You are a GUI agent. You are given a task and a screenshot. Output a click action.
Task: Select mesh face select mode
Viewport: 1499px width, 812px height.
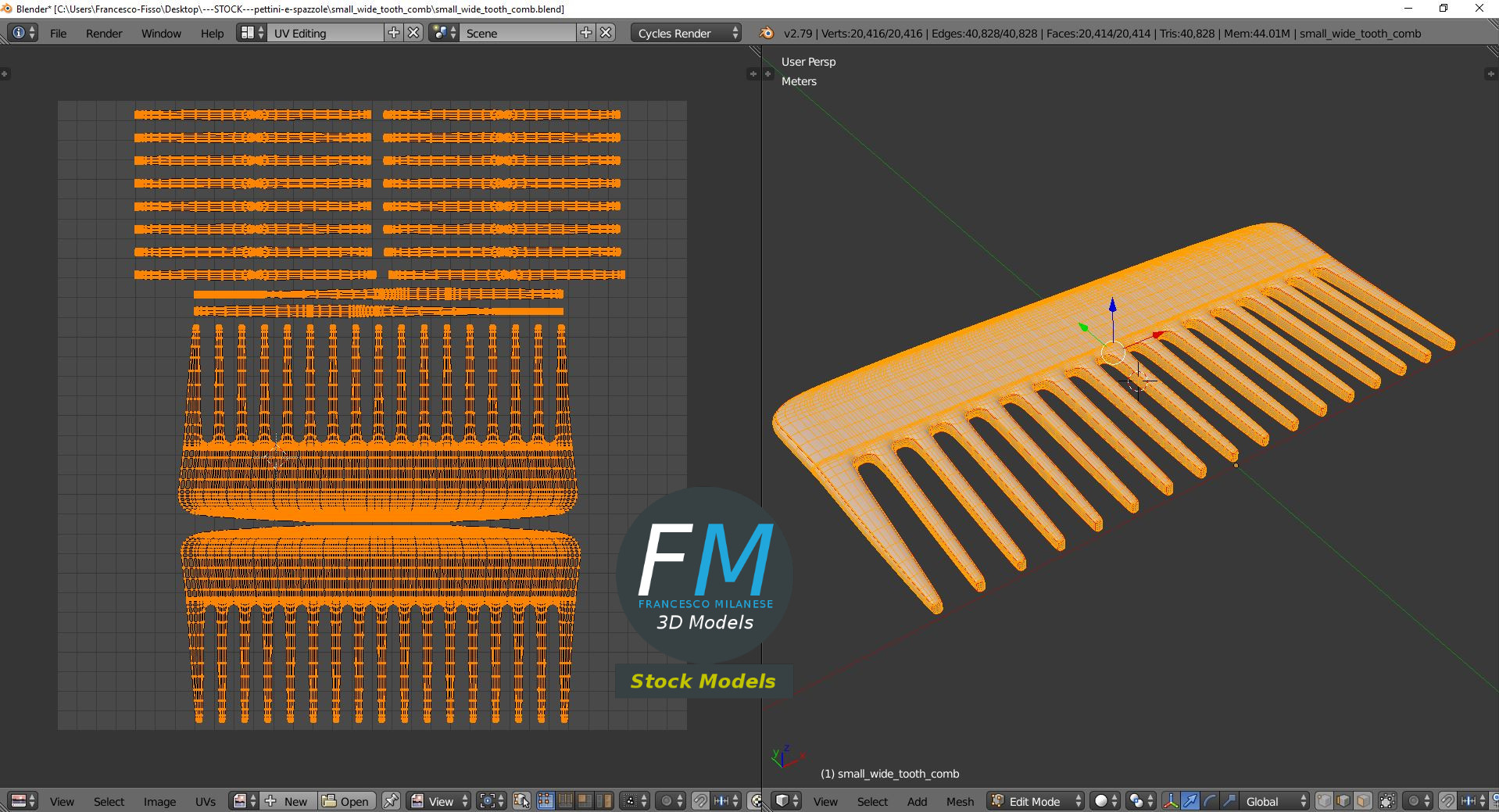tap(1363, 801)
